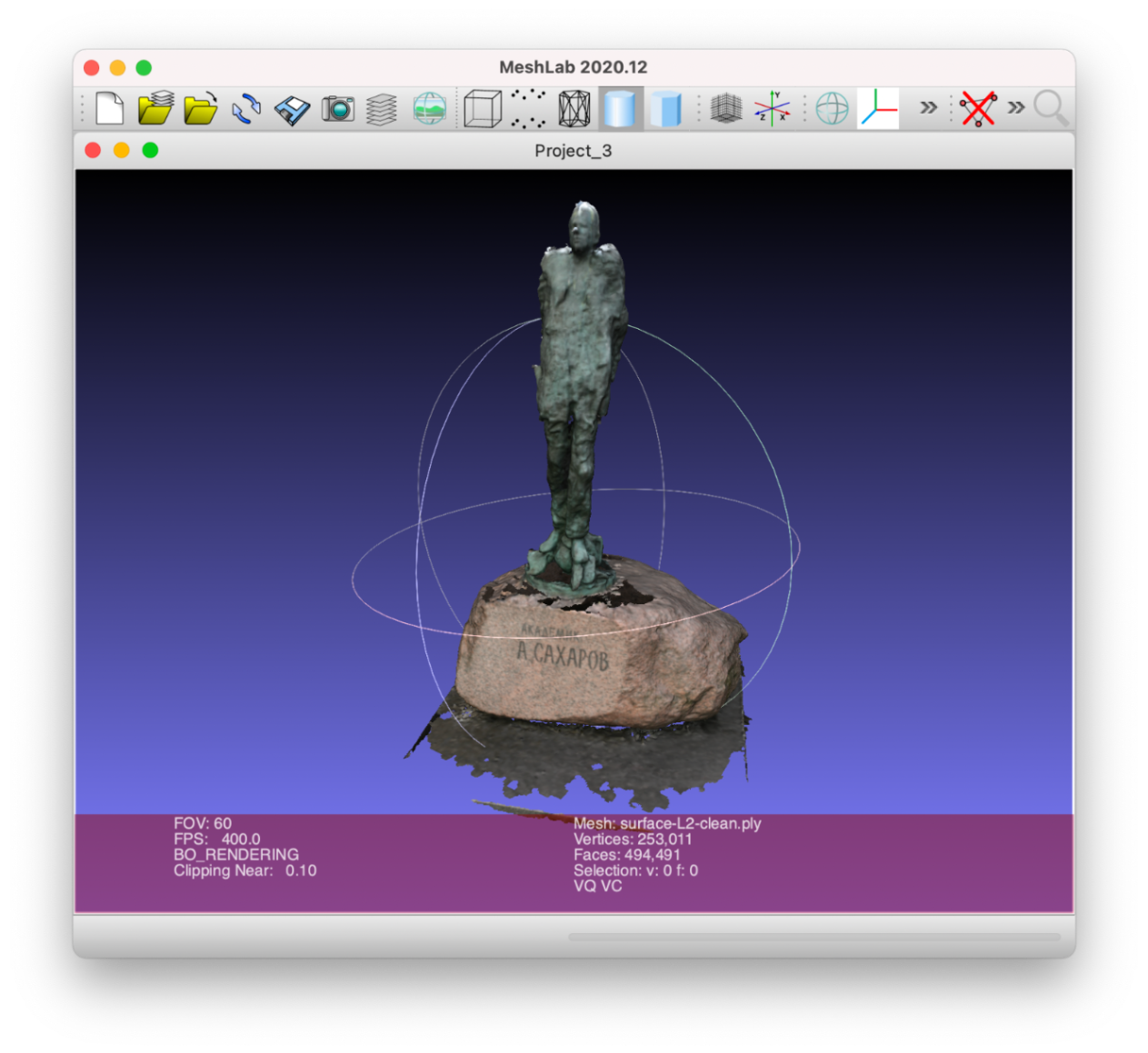Image resolution: width=1148 pixels, height=1053 pixels.
Task: Toggle wireframe rendering mode
Action: (x=574, y=109)
